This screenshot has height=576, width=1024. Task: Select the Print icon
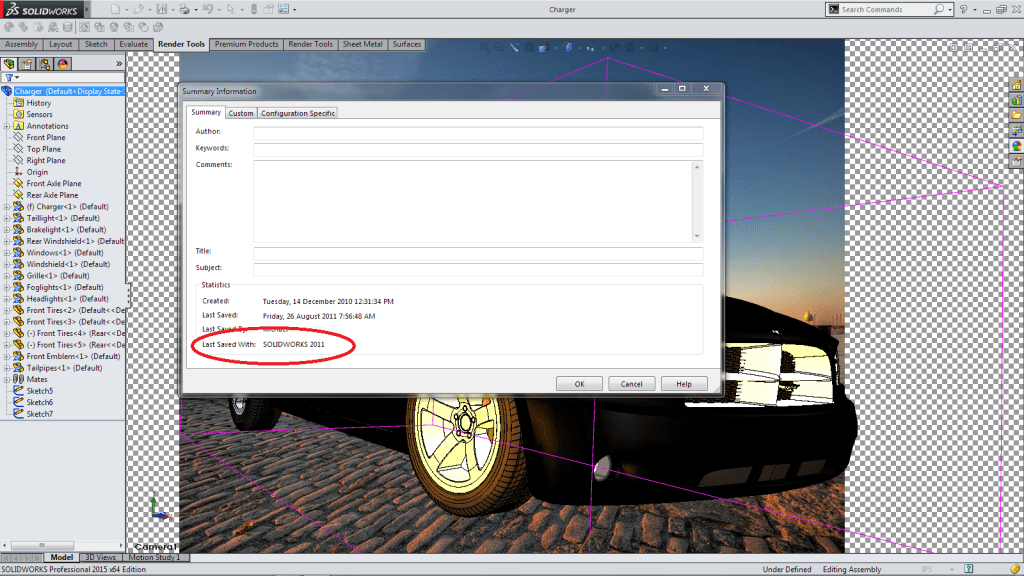click(x=184, y=10)
